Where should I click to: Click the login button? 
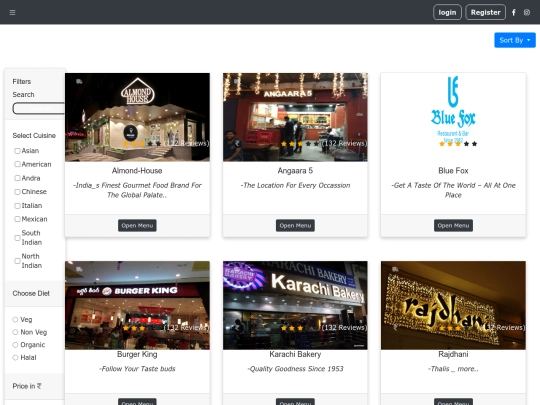tap(447, 12)
